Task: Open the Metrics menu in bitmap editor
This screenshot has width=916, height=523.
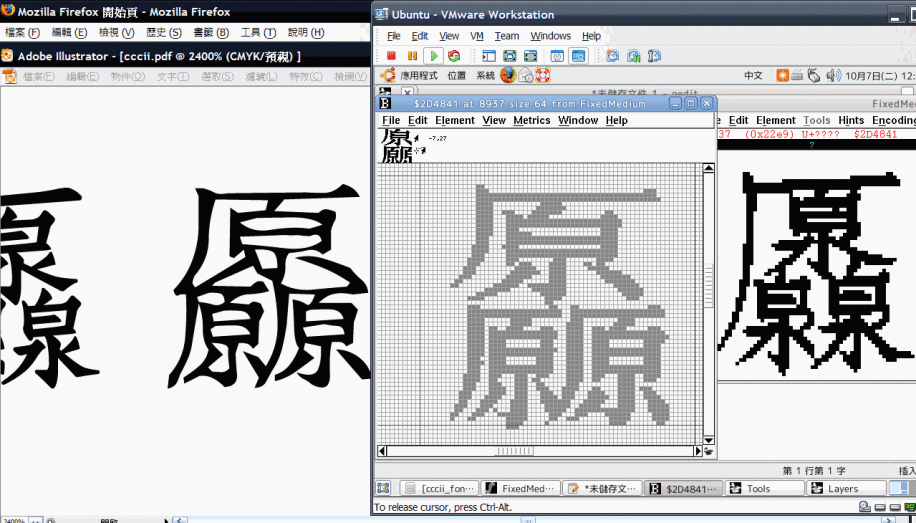Action: [531, 120]
